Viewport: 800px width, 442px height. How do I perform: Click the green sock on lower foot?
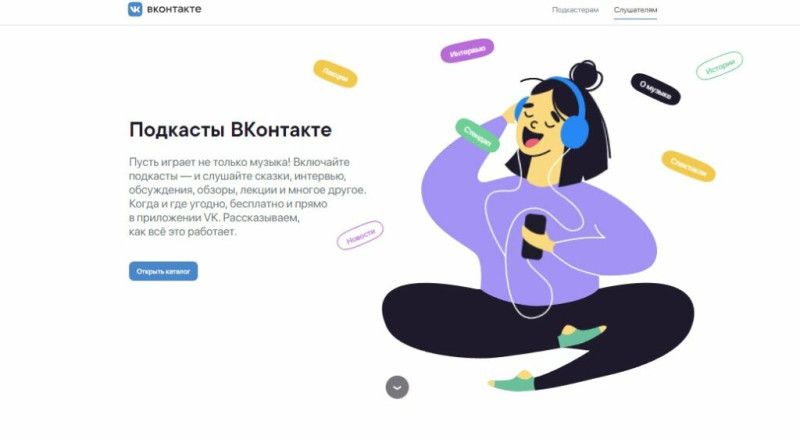pyautogui.click(x=513, y=382)
